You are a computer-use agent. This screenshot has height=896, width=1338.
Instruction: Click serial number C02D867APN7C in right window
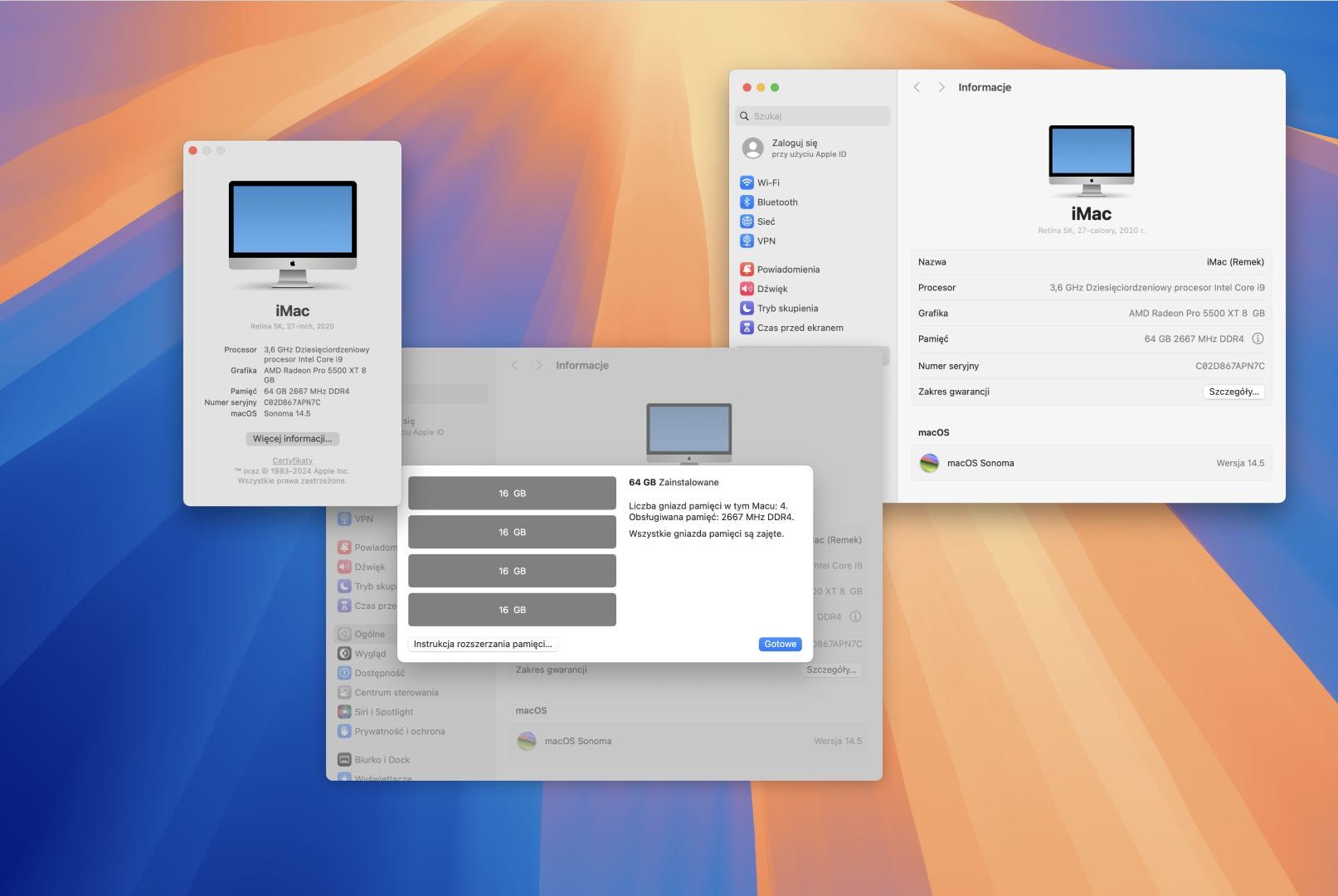1230,366
